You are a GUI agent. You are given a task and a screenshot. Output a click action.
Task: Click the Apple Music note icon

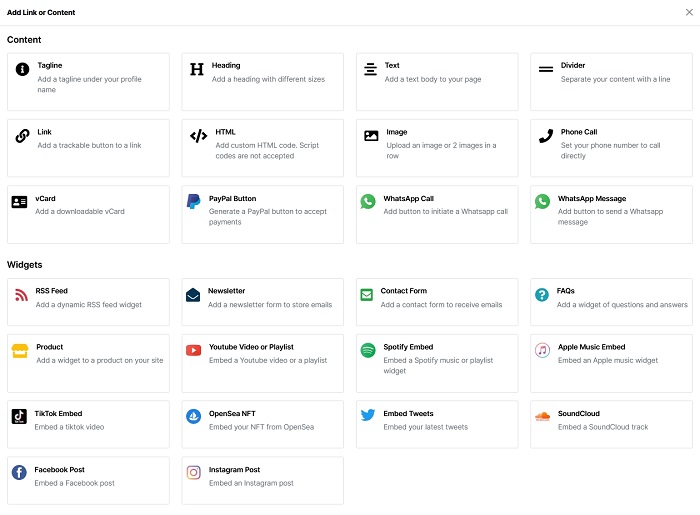coord(542,350)
